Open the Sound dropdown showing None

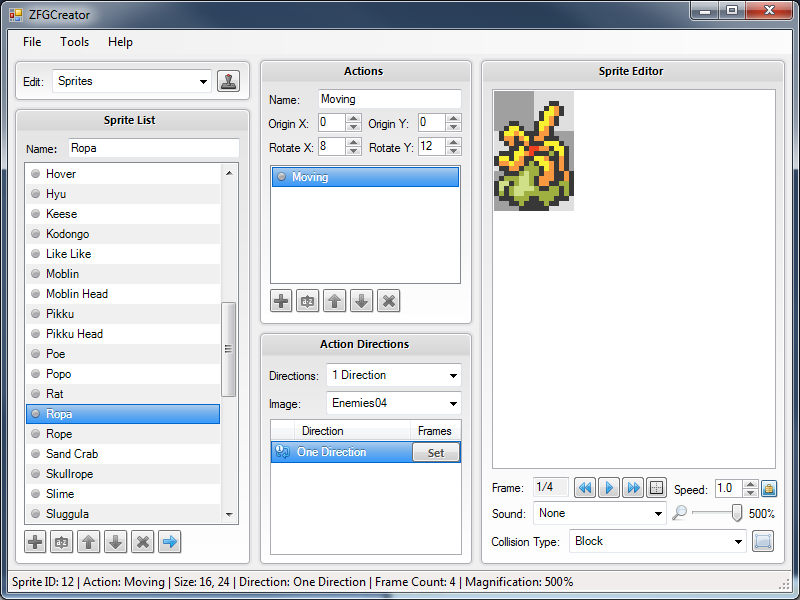coord(599,513)
